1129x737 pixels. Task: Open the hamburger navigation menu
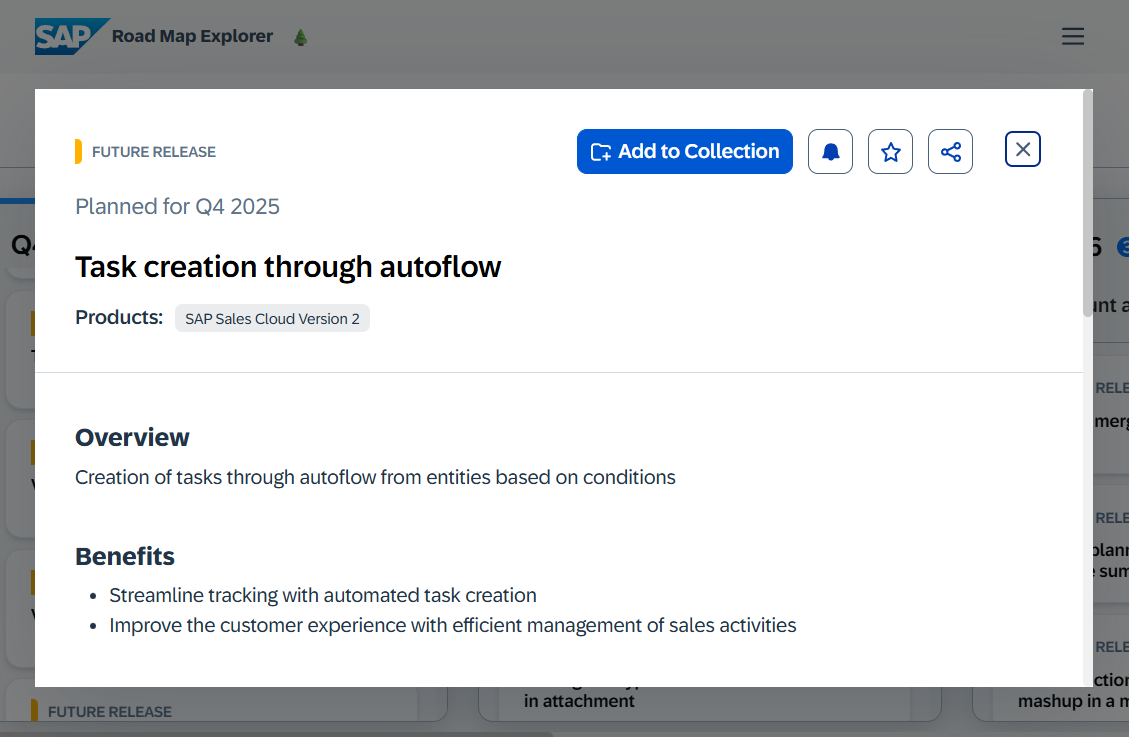tap(1072, 37)
